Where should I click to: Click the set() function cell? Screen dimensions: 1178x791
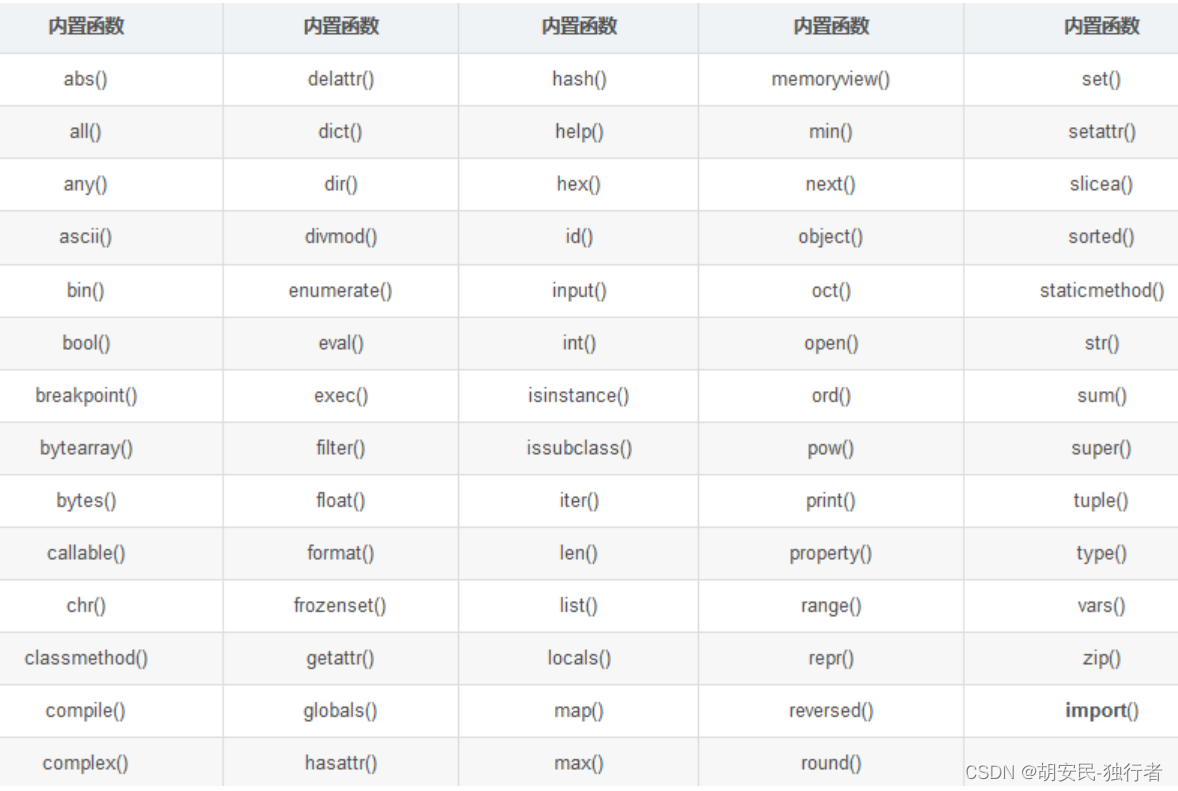click(1101, 79)
